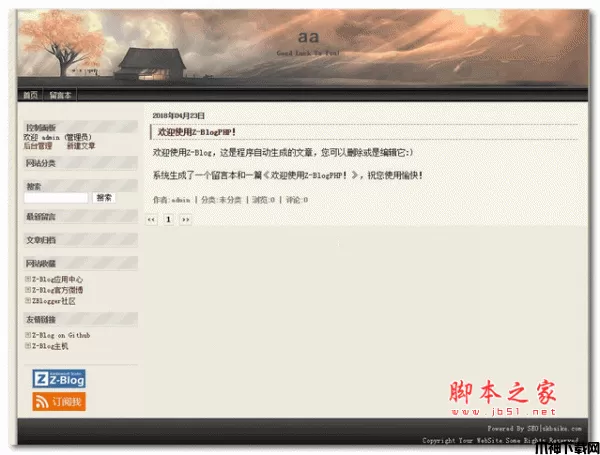The width and height of the screenshot is (600, 455).
Task: Click the 网站收藏 sidebar heading
Action: tap(41, 264)
